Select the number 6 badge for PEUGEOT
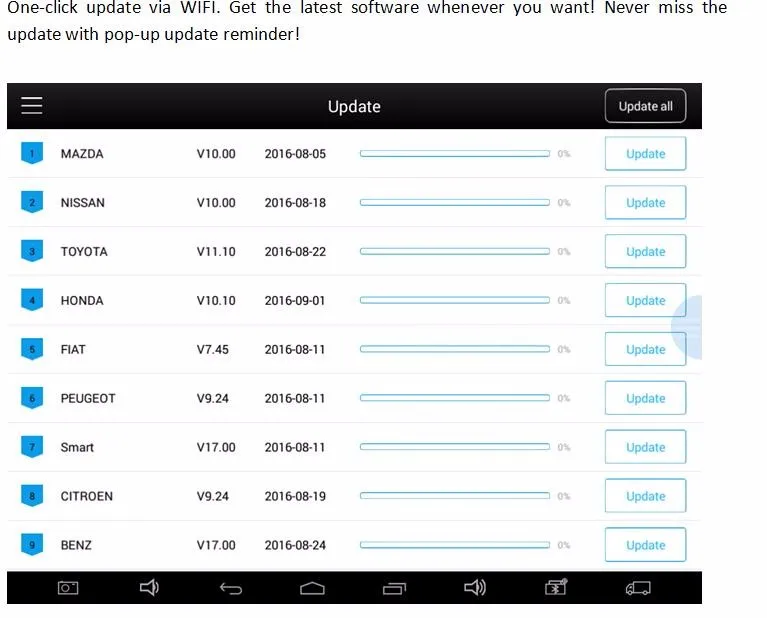Image resolution: width=767 pixels, height=618 pixels. [x=32, y=398]
